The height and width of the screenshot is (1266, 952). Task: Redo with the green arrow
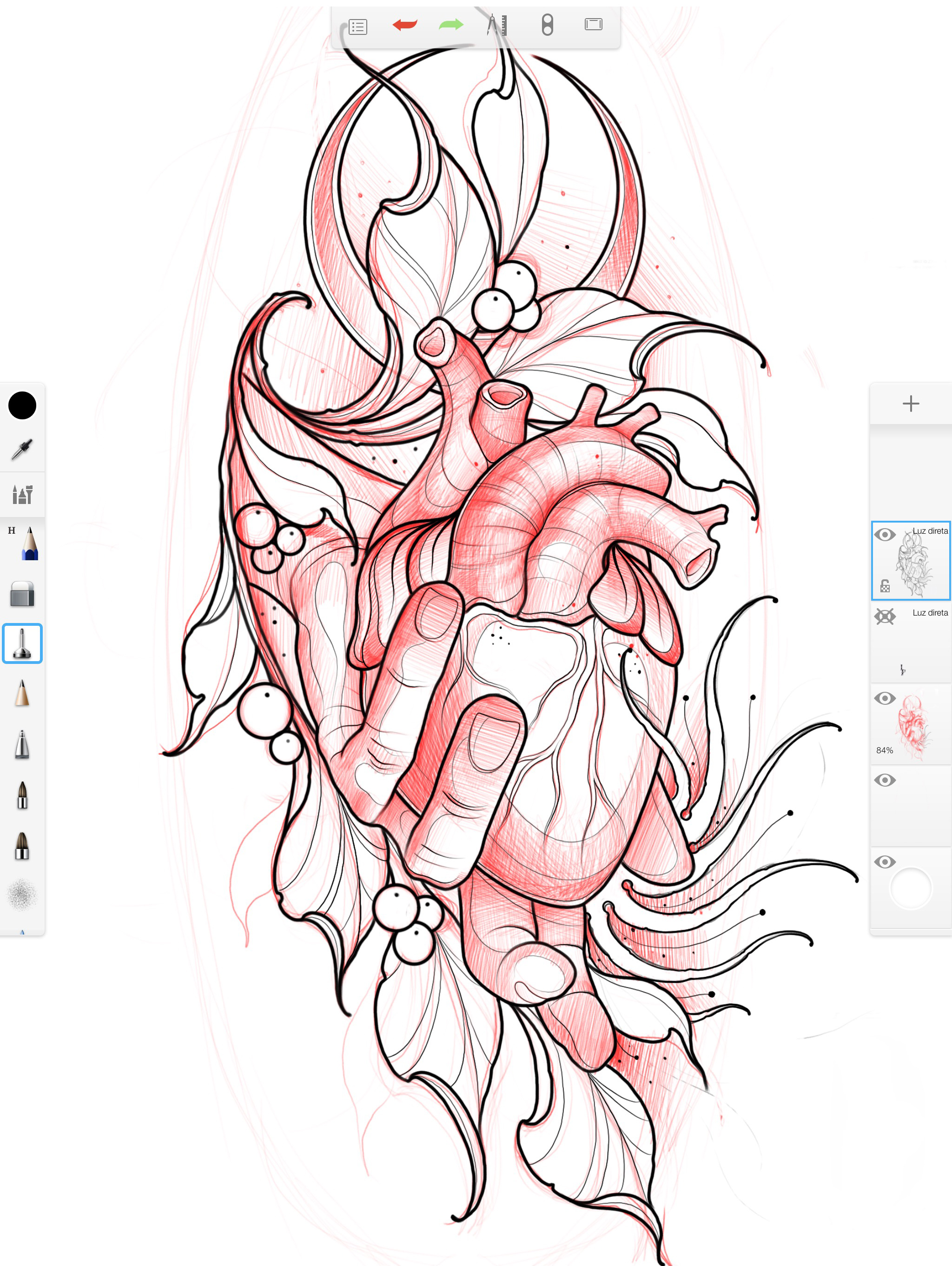point(451,25)
